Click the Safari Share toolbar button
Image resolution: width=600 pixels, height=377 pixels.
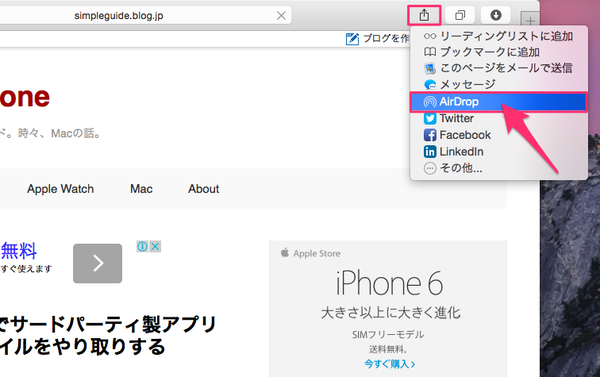[x=424, y=15]
